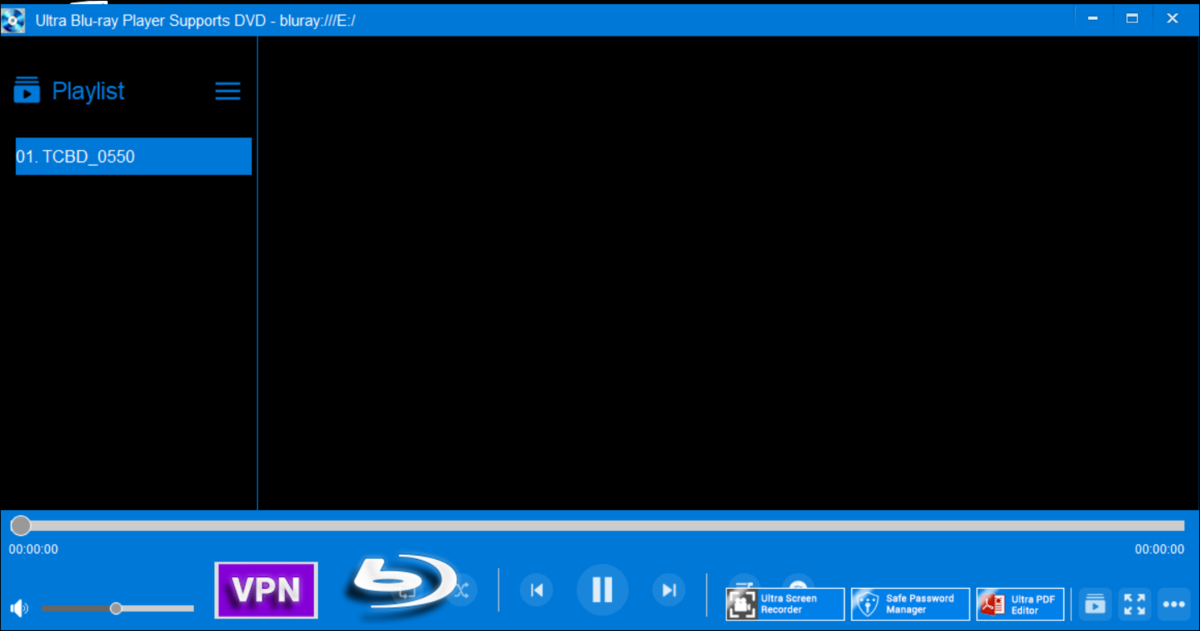Viewport: 1200px width, 631px height.
Task: Jump to the previous track
Action: point(535,590)
